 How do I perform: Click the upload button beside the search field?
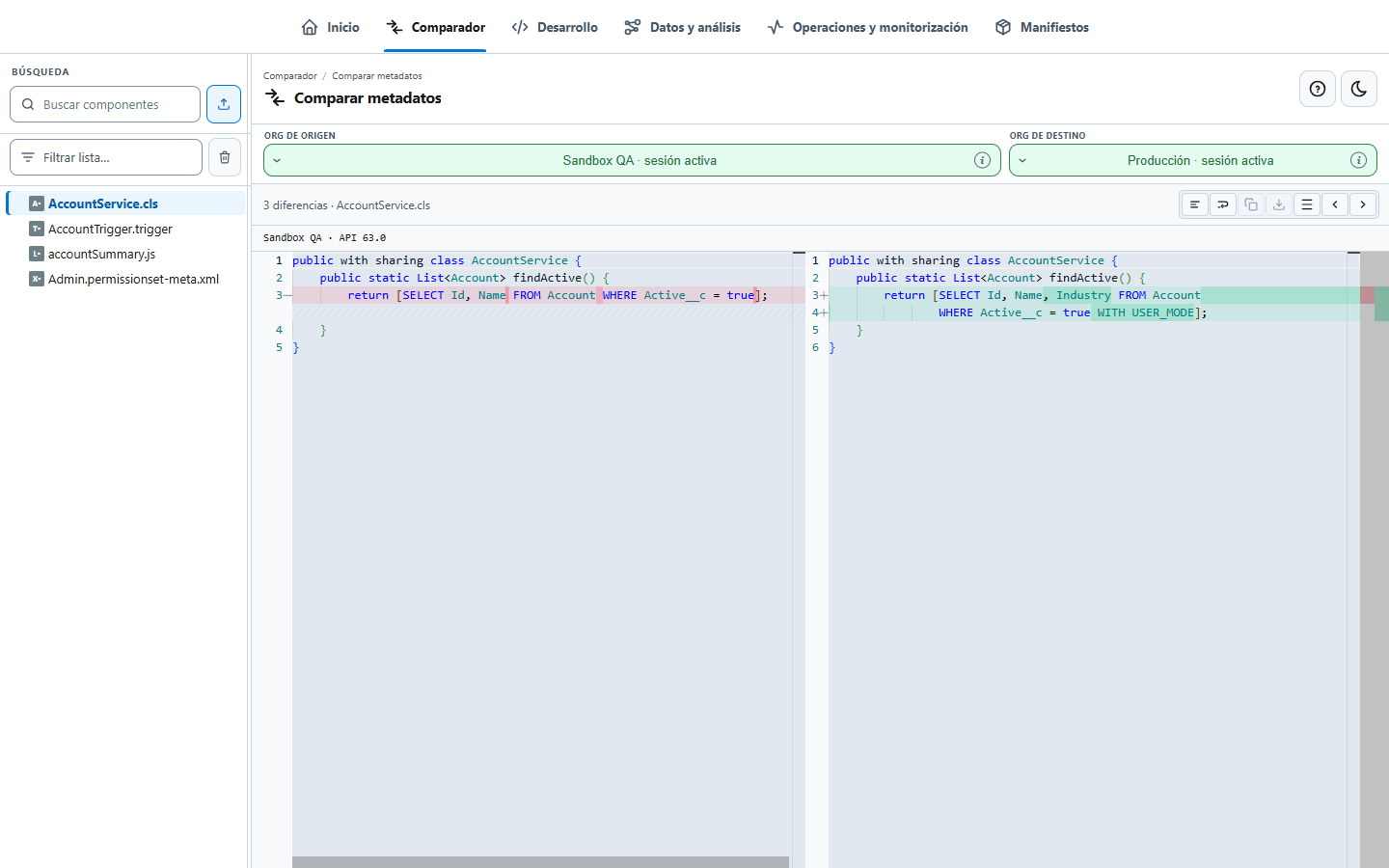tap(224, 104)
